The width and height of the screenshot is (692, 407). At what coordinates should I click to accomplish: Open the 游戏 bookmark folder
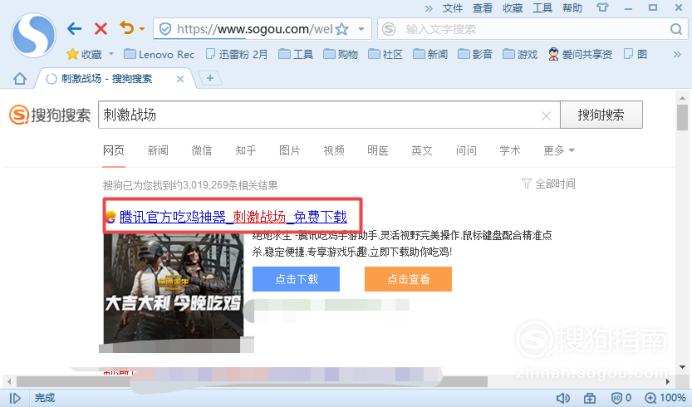pyautogui.click(x=520, y=54)
